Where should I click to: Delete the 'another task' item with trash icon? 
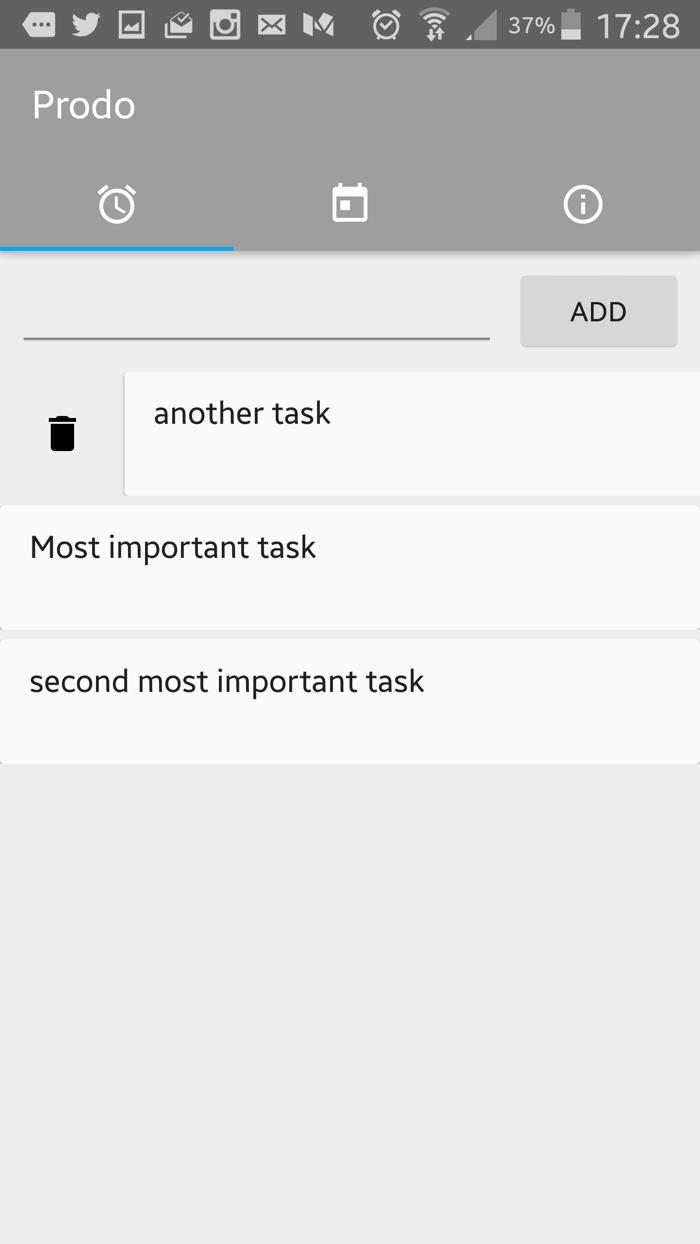pos(62,433)
